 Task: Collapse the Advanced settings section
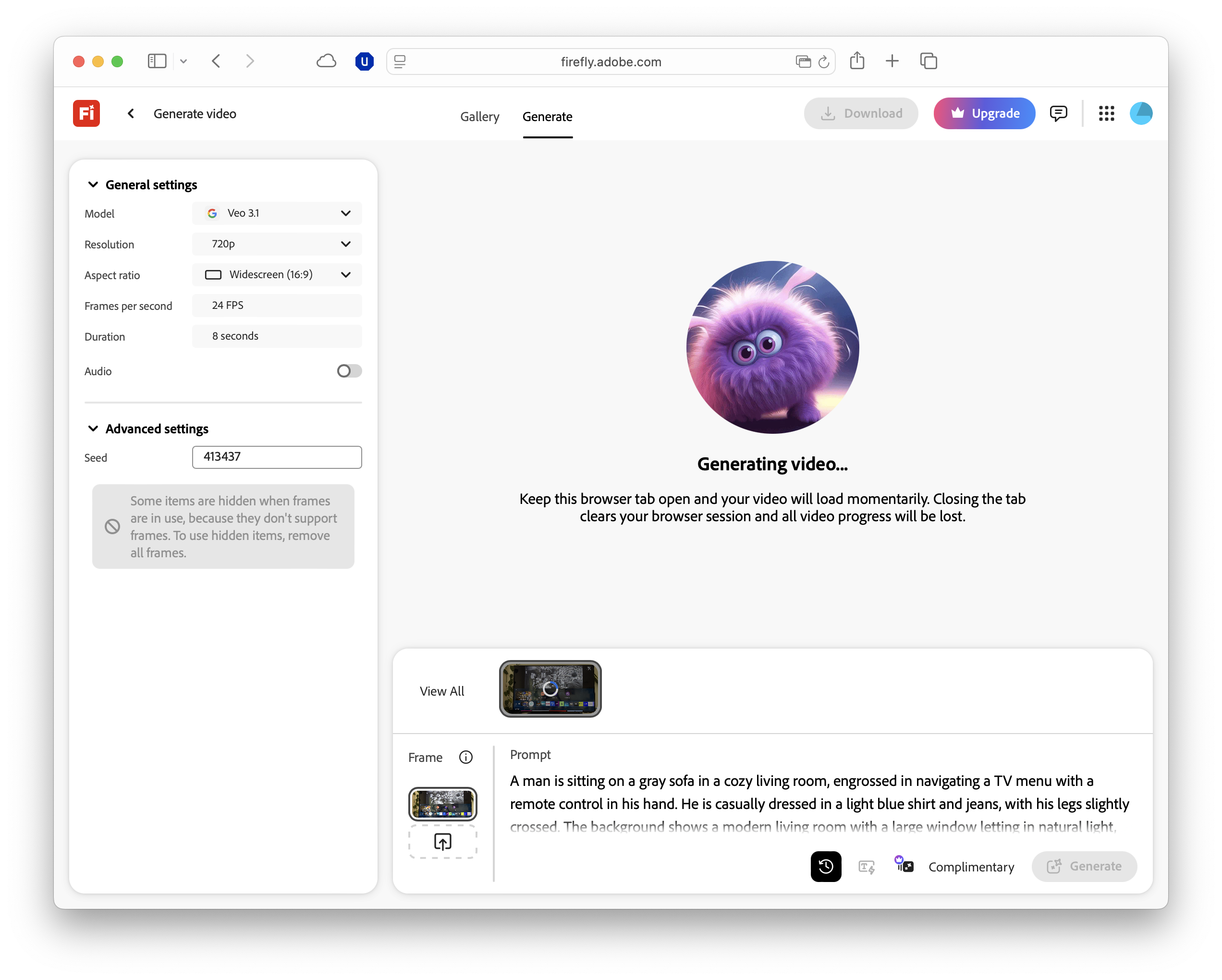[x=93, y=429]
